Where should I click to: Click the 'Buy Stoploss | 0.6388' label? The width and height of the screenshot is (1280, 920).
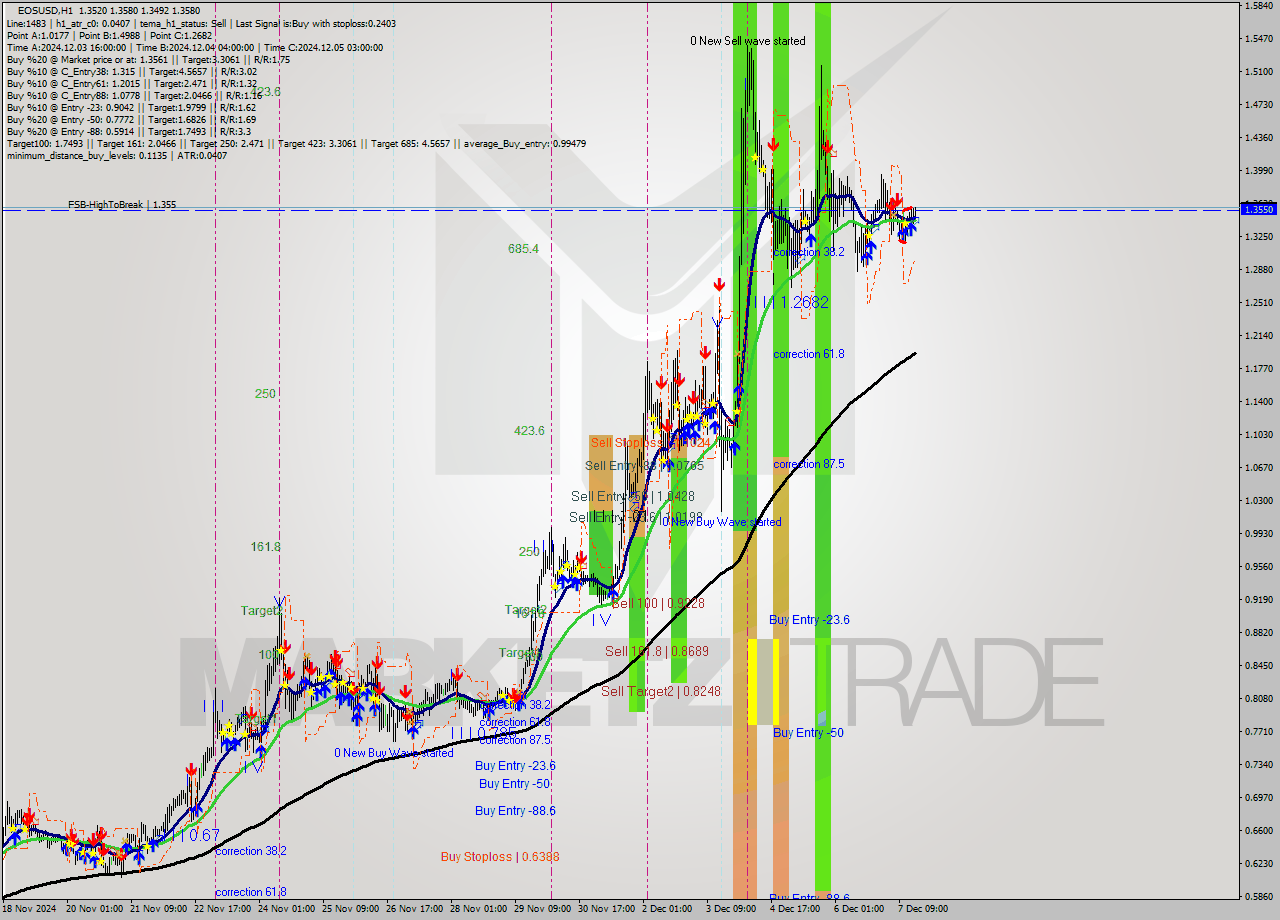click(x=500, y=857)
